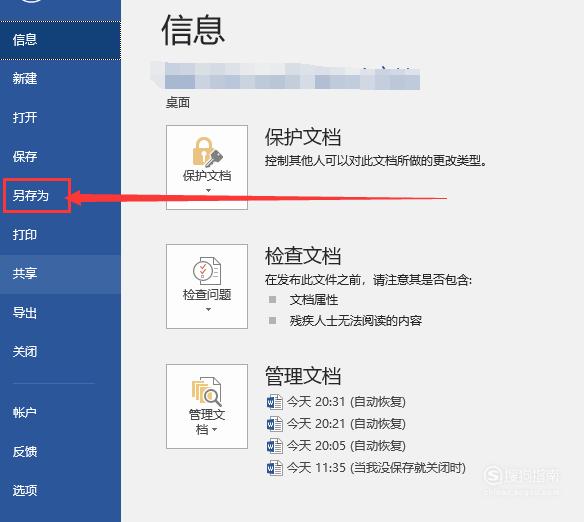This screenshot has width=584, height=522.
Task: Click Word file icon beside 今天 20:21
Action: (275, 424)
